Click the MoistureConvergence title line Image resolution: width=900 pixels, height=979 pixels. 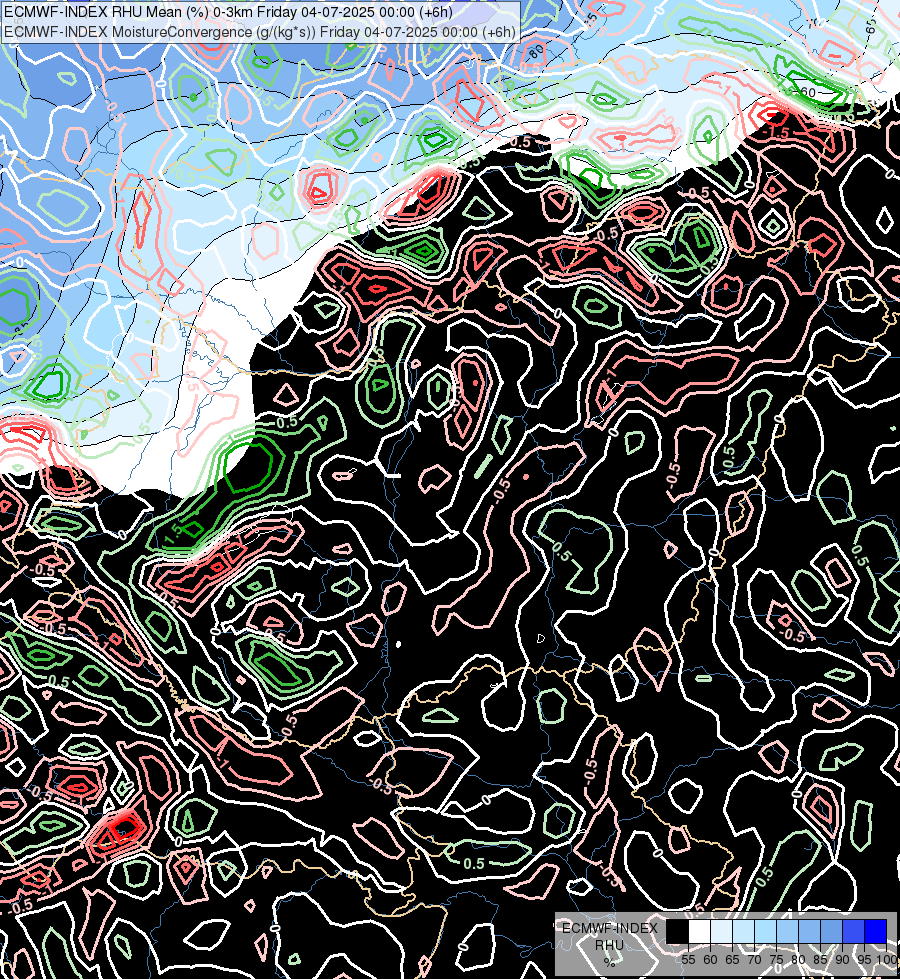[259, 32]
